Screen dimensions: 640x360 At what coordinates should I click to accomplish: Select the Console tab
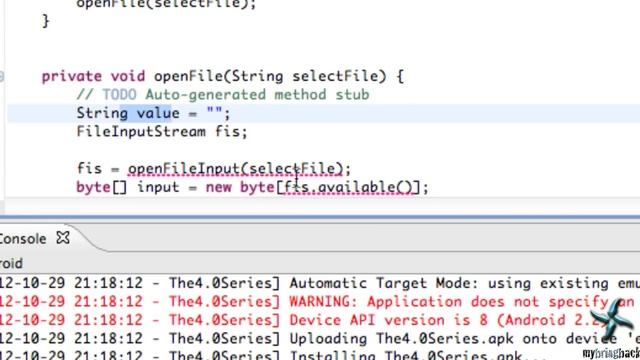pyautogui.click(x=23, y=239)
